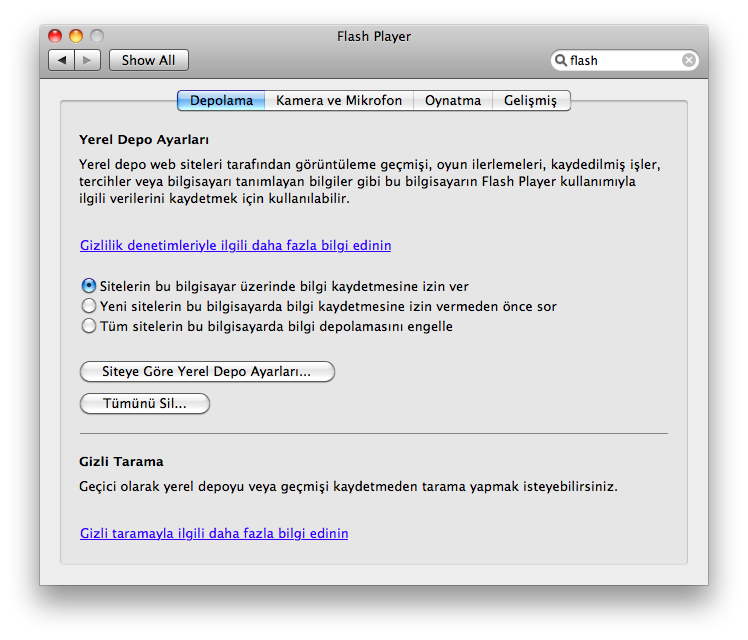Clear the search field with the X icon
748x640 pixels.
pos(689,60)
